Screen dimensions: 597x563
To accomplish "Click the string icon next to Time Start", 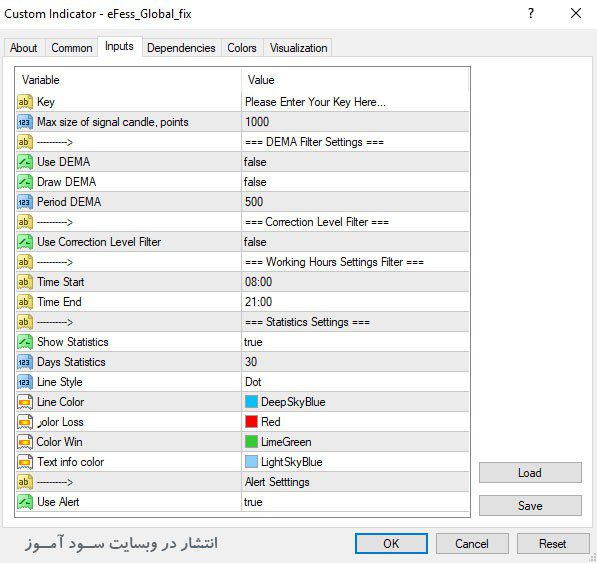I will pos(24,282).
